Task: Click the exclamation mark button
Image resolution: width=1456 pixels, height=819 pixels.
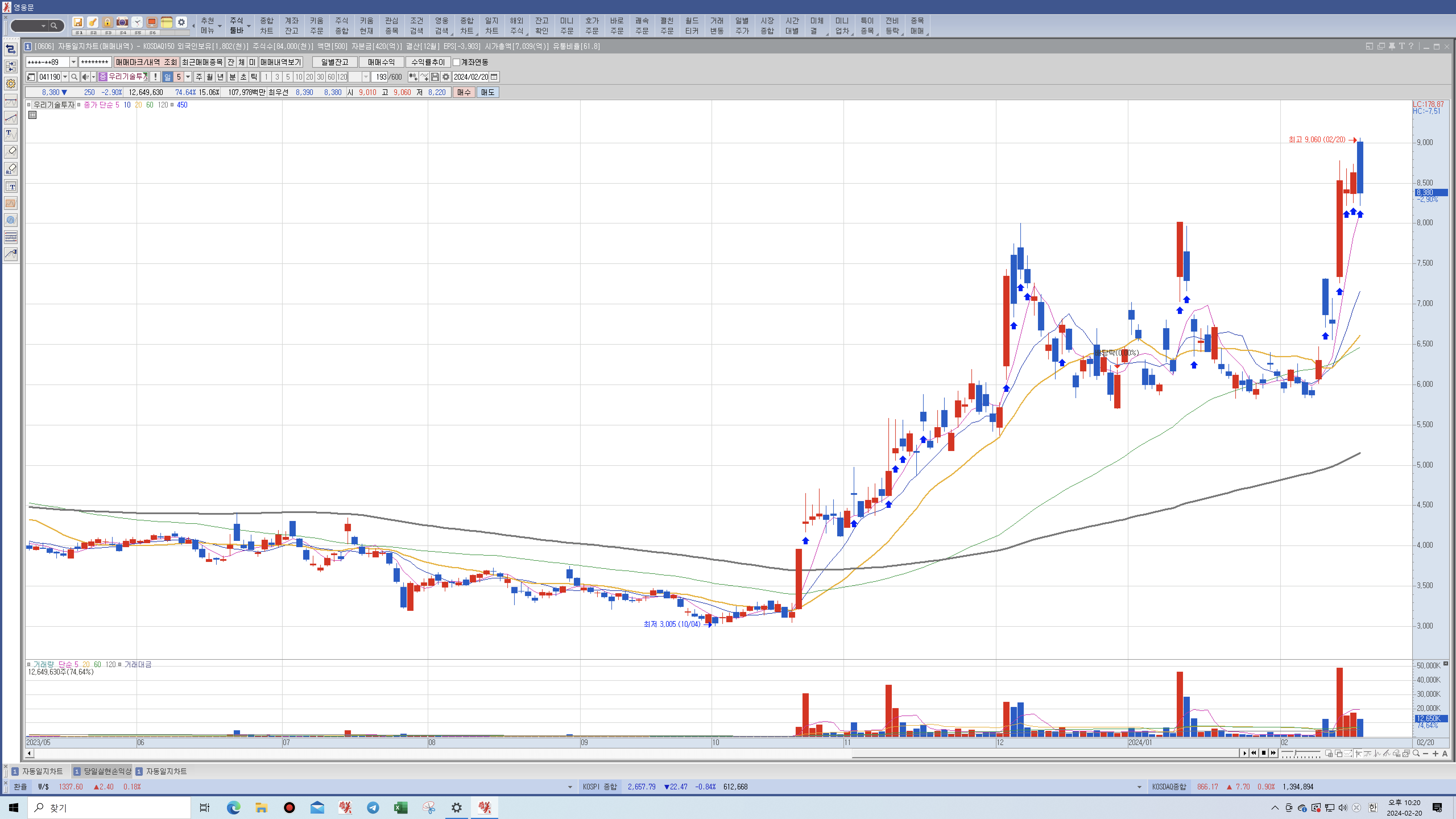Action: pyautogui.click(x=155, y=77)
